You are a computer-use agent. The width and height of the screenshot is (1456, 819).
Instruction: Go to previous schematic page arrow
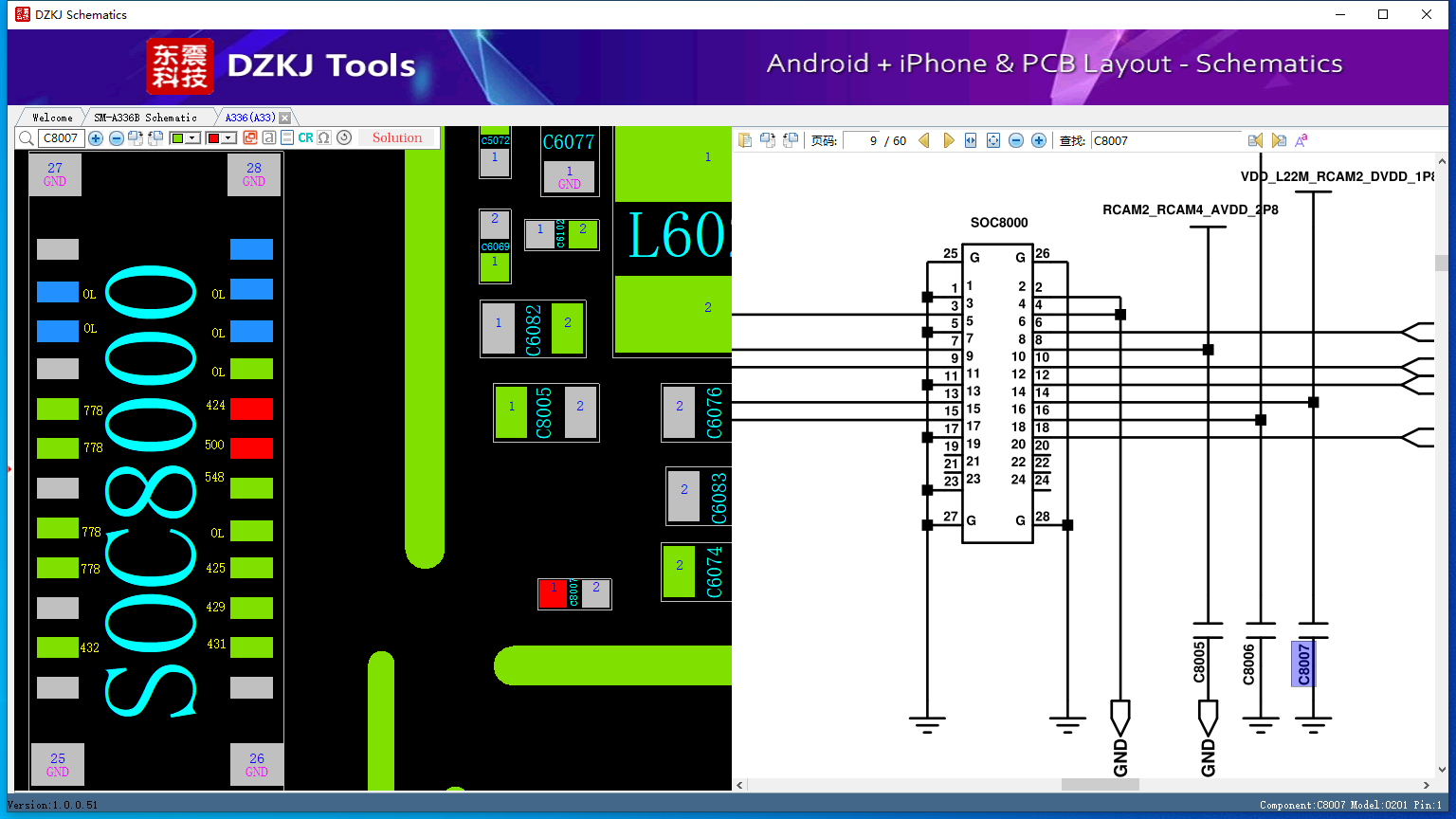click(924, 141)
